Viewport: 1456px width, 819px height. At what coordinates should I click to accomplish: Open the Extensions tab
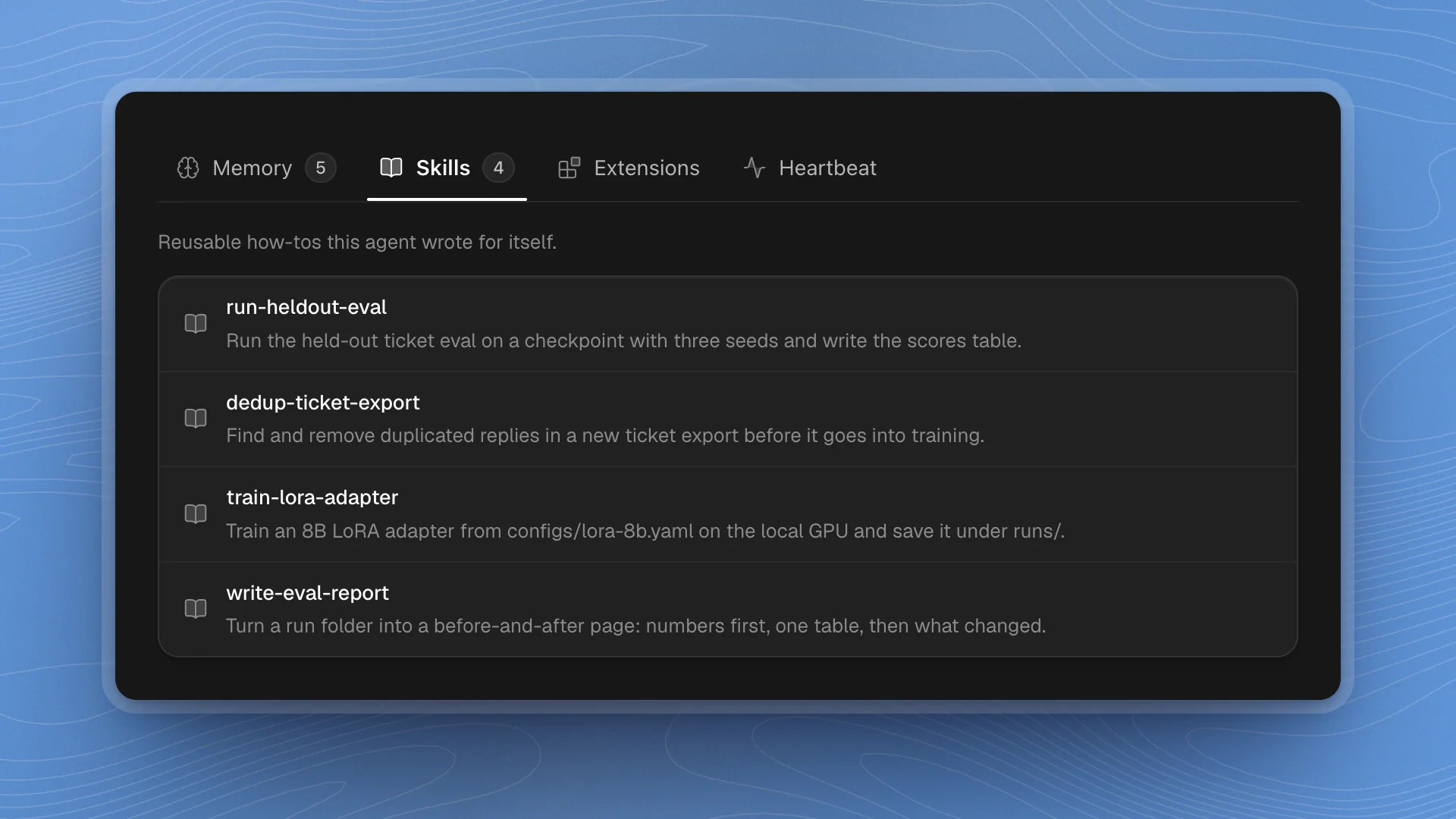(x=629, y=168)
